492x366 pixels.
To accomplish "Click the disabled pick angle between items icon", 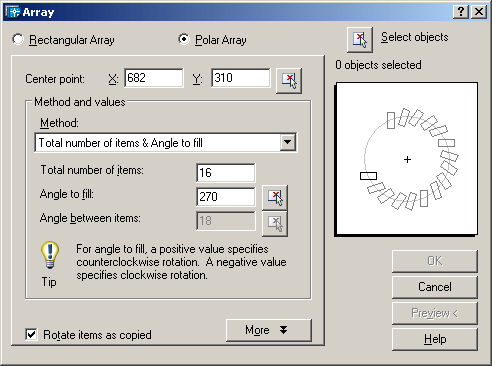I will pos(275,223).
